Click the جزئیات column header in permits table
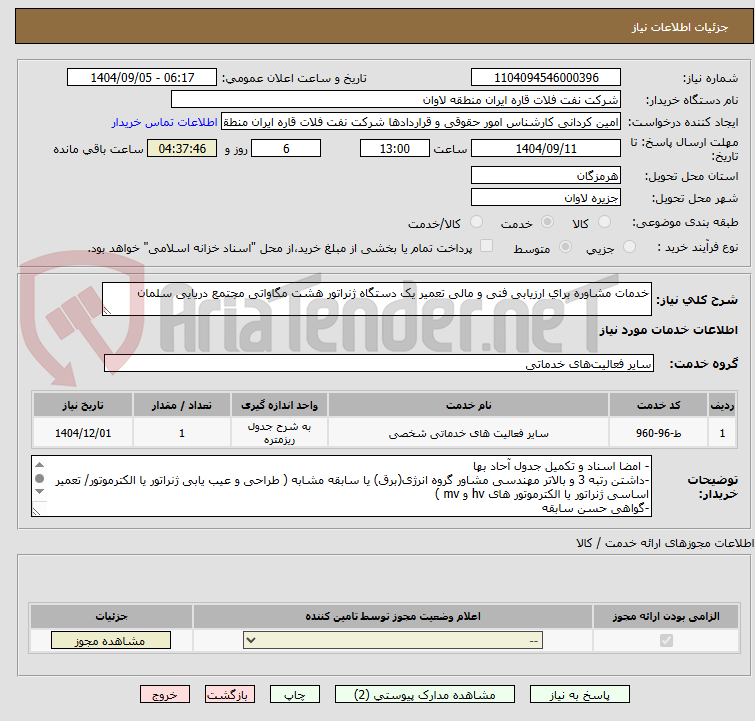The height and width of the screenshot is (721, 755). 111,616
